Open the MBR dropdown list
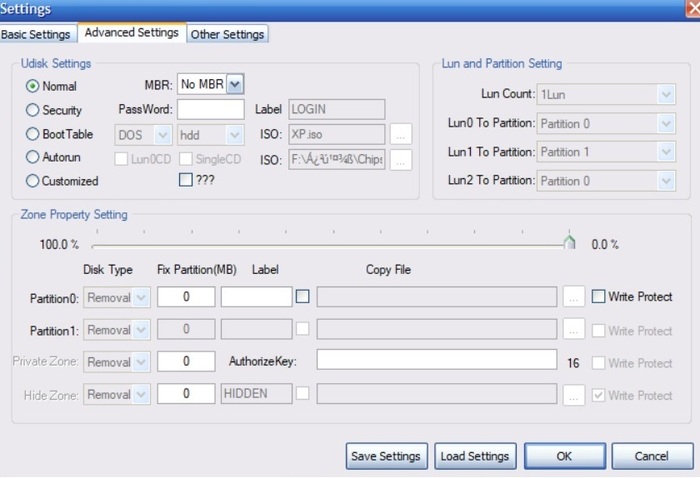700x478 pixels. [x=235, y=85]
